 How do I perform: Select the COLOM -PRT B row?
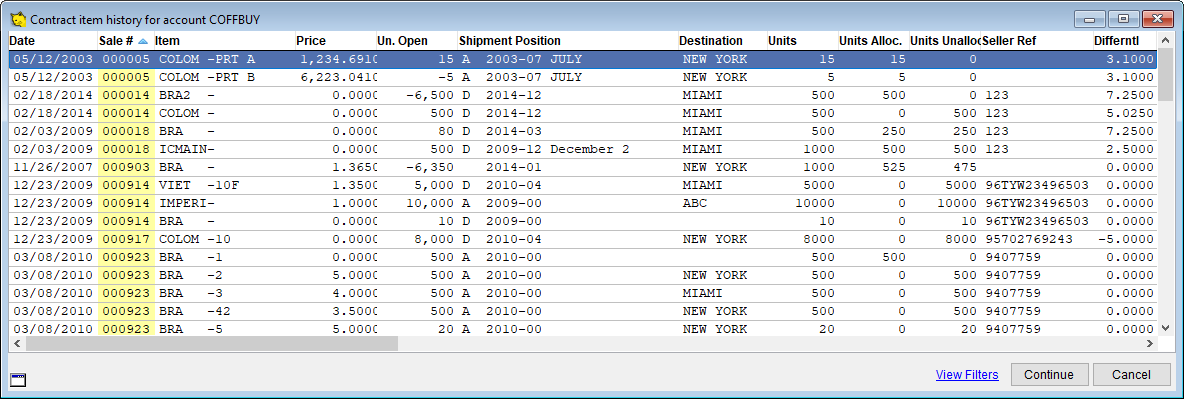point(582,77)
